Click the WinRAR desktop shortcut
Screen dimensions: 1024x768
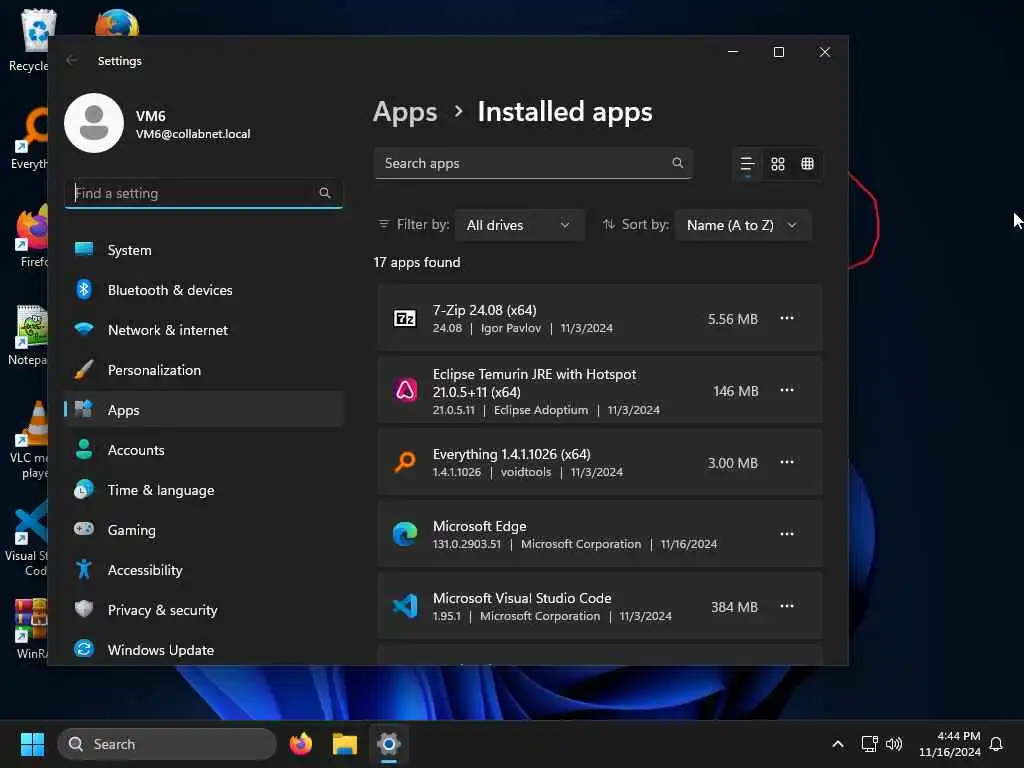30,628
